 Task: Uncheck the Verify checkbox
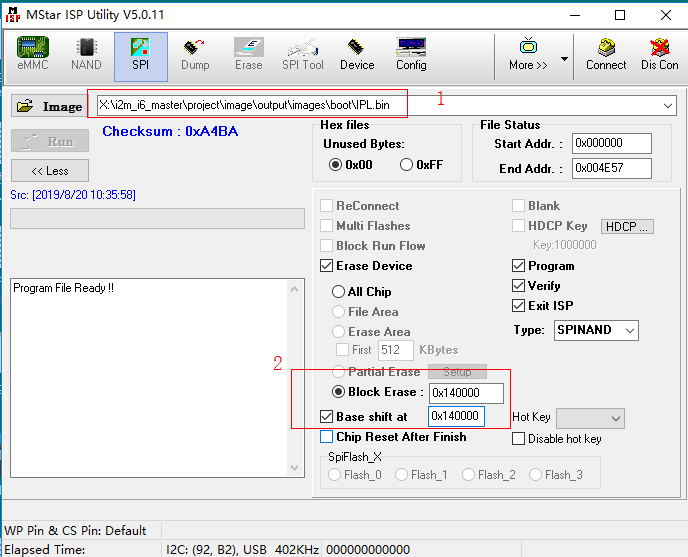(518, 286)
